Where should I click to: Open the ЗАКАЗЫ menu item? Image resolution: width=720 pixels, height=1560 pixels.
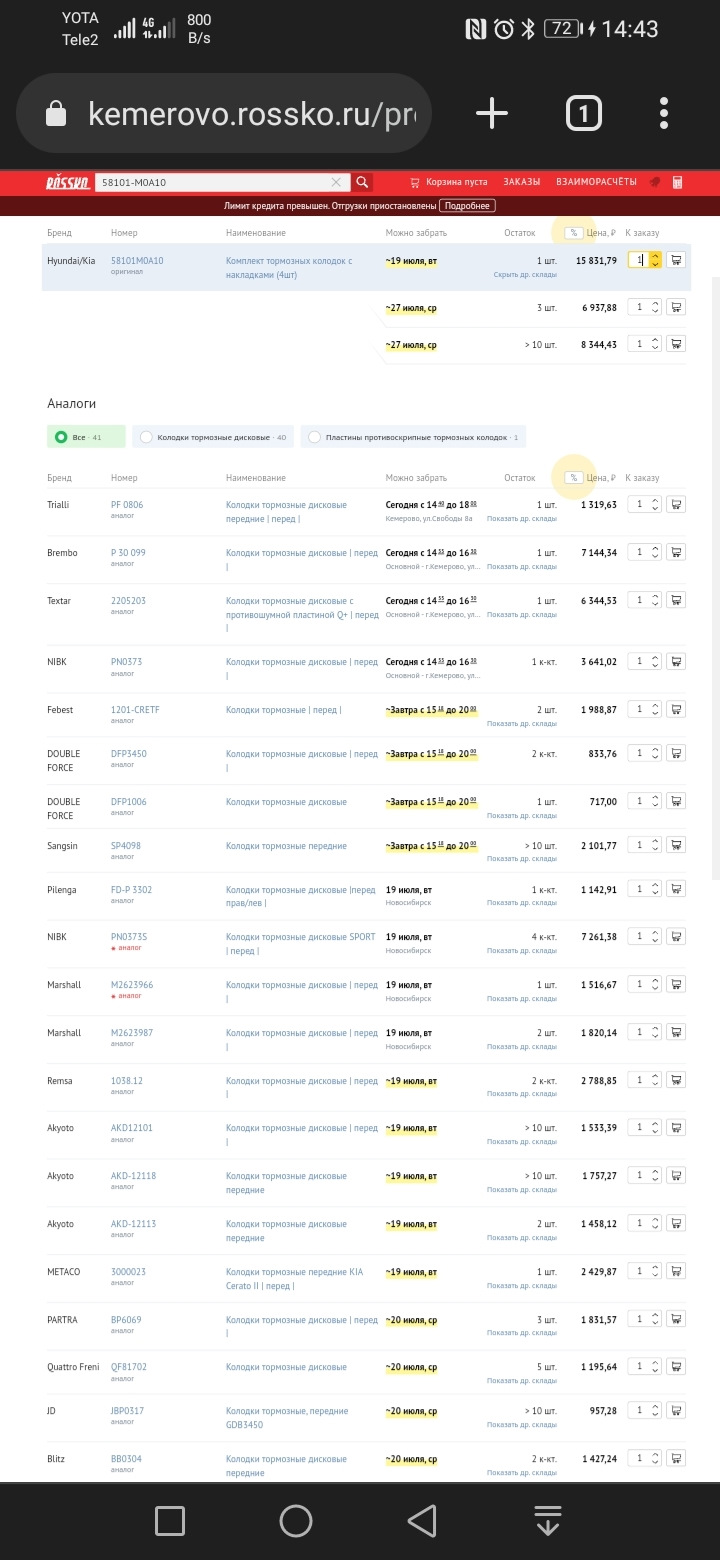(x=522, y=182)
